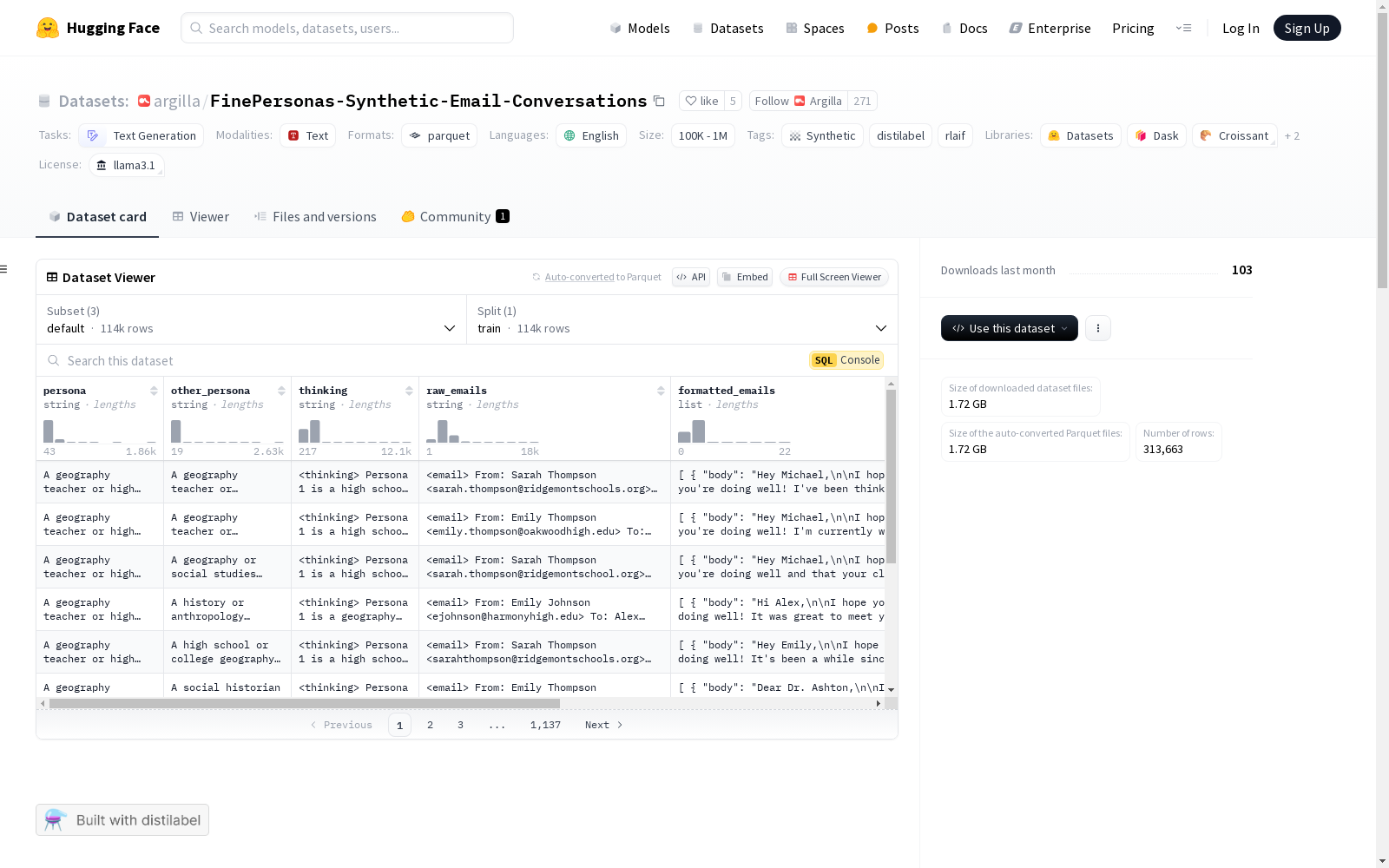Click the Croissant library tag
This screenshot has height=868, width=1389.
1234,135
